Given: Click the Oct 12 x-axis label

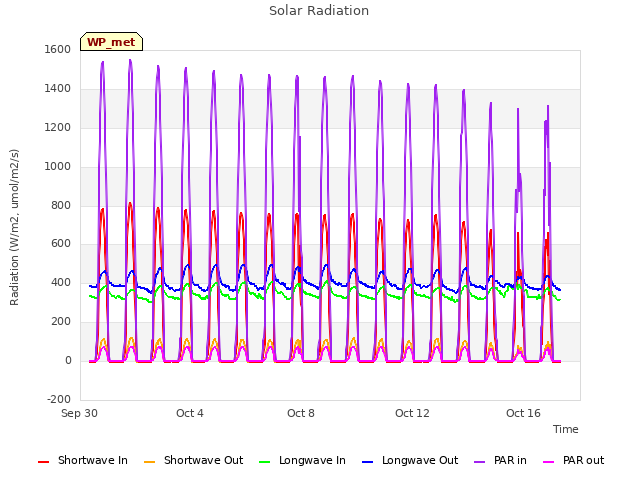Looking at the screenshot, I should (412, 413).
